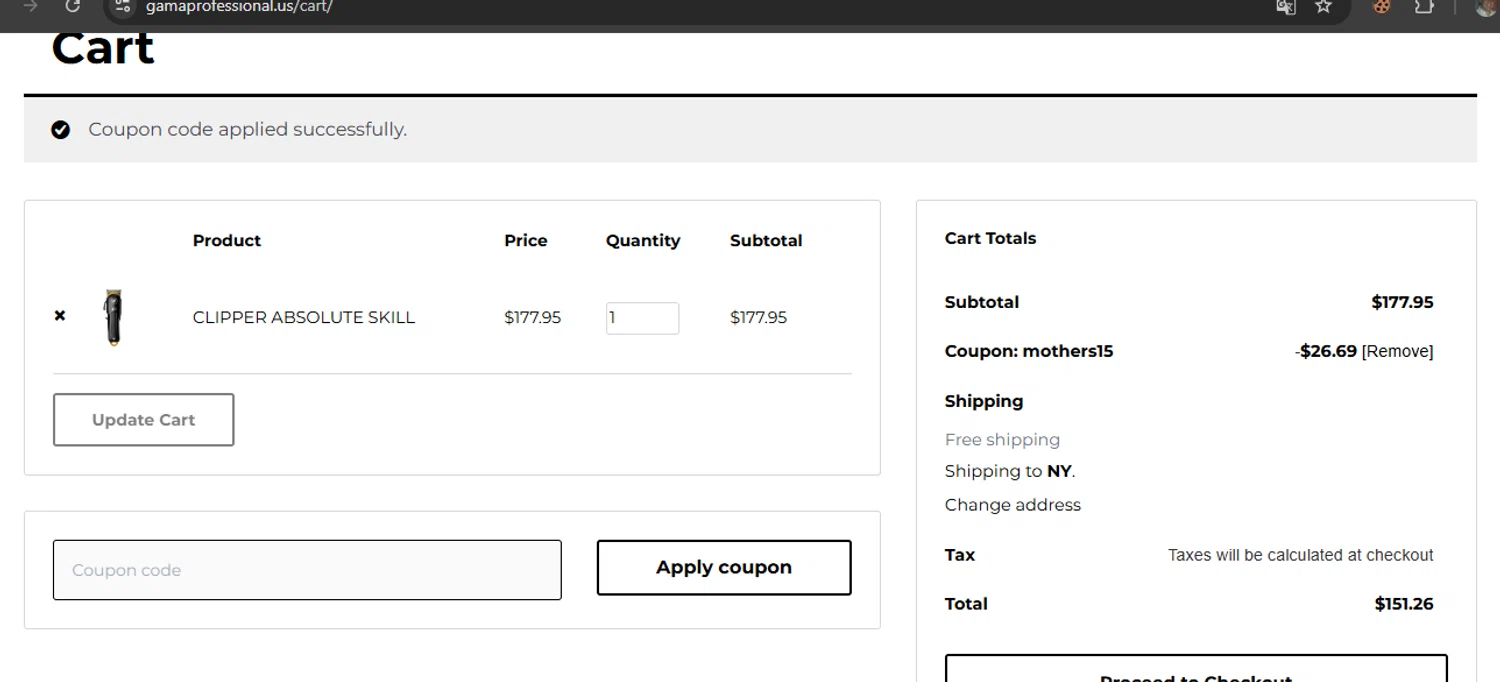The height and width of the screenshot is (682, 1500).
Task: Click the translate page icon
Action: pyautogui.click(x=1286, y=7)
